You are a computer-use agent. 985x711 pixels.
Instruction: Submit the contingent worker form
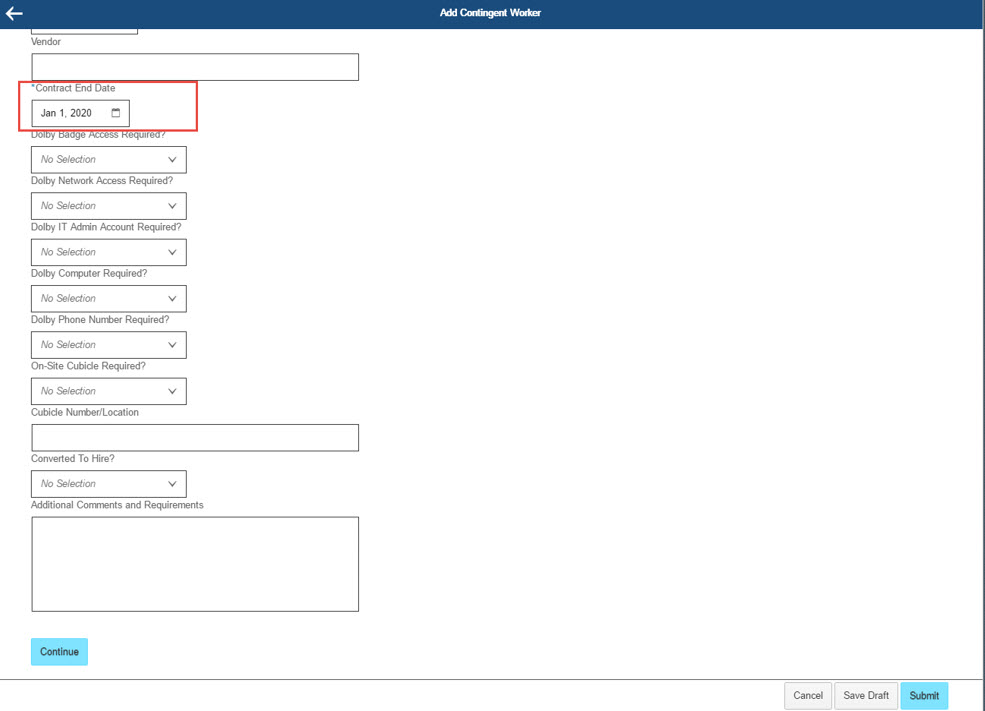924,695
